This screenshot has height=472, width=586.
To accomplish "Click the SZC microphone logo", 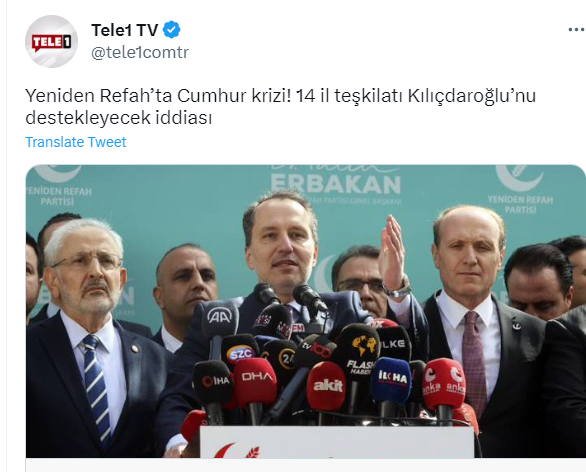I will [x=240, y=351].
